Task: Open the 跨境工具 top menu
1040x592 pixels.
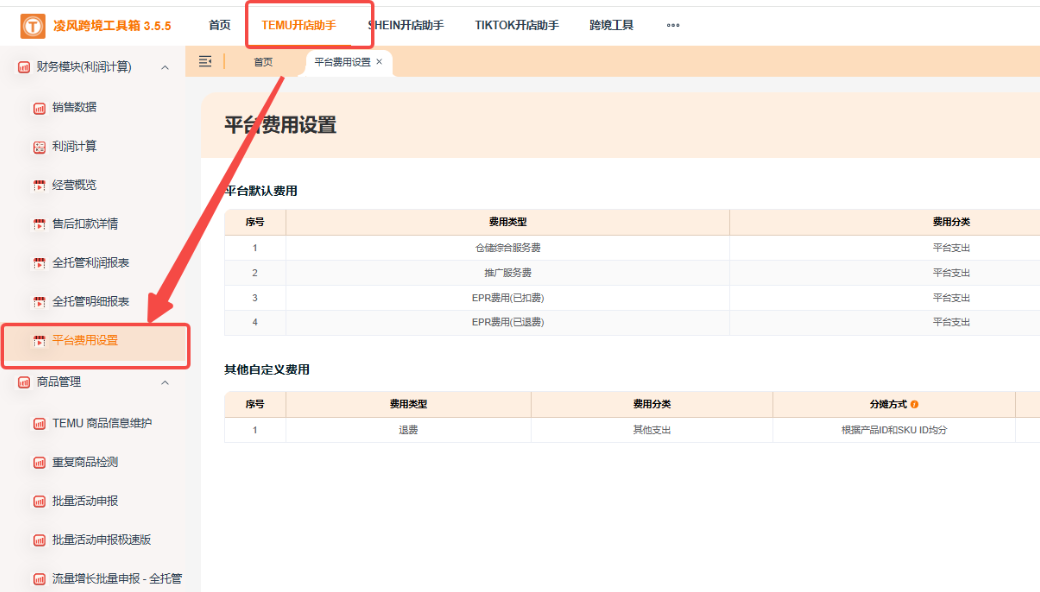Action: point(612,25)
